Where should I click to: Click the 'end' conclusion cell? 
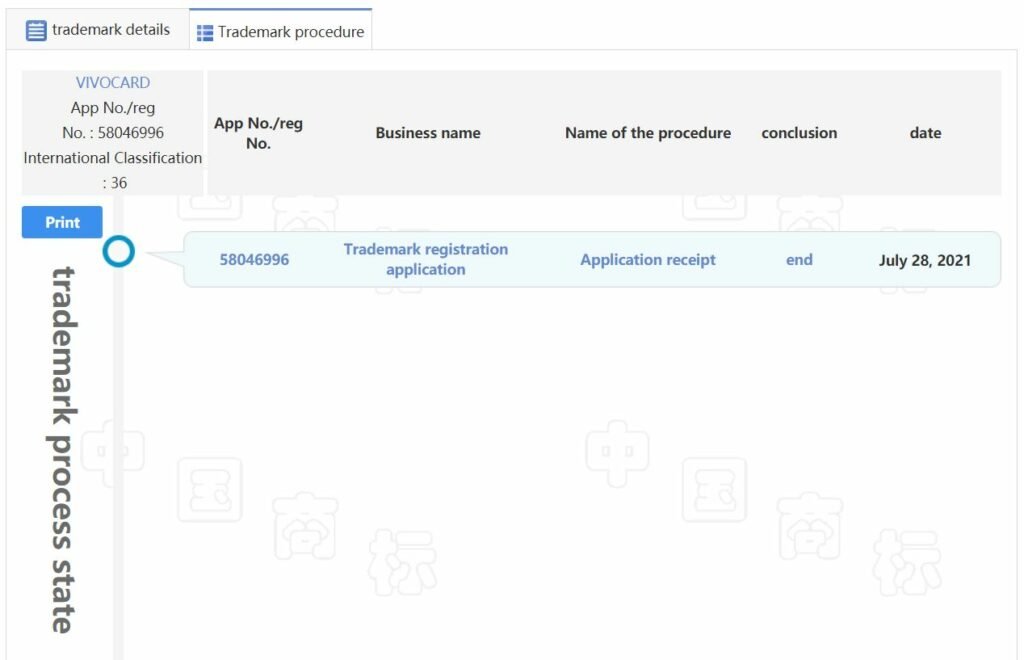point(799,260)
